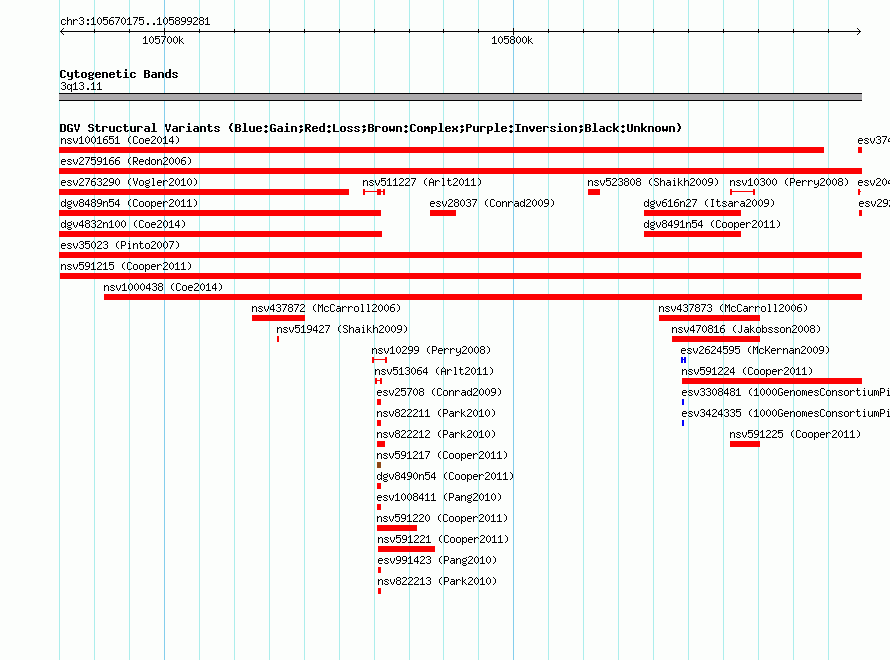Click the 105700k ruler position label
Screen dimensions: 890x660
[x=163, y=40]
